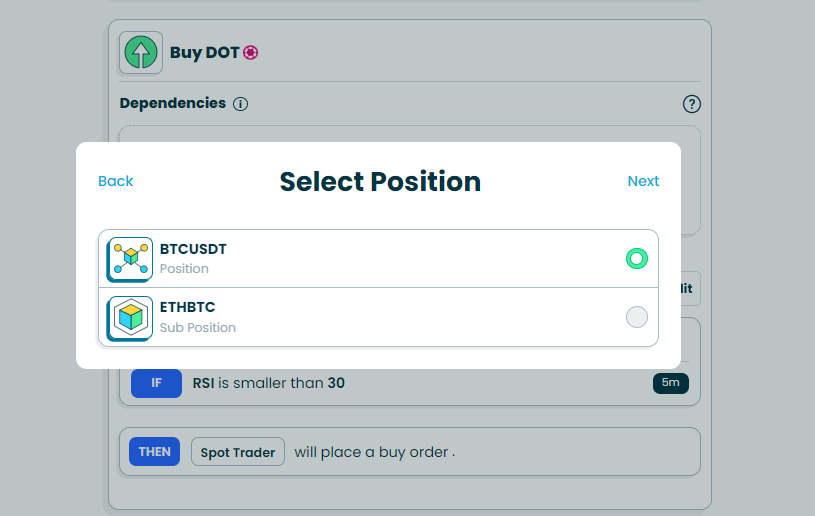Image resolution: width=815 pixels, height=516 pixels.
Task: Open the Spot Trader chip
Action: [238, 452]
